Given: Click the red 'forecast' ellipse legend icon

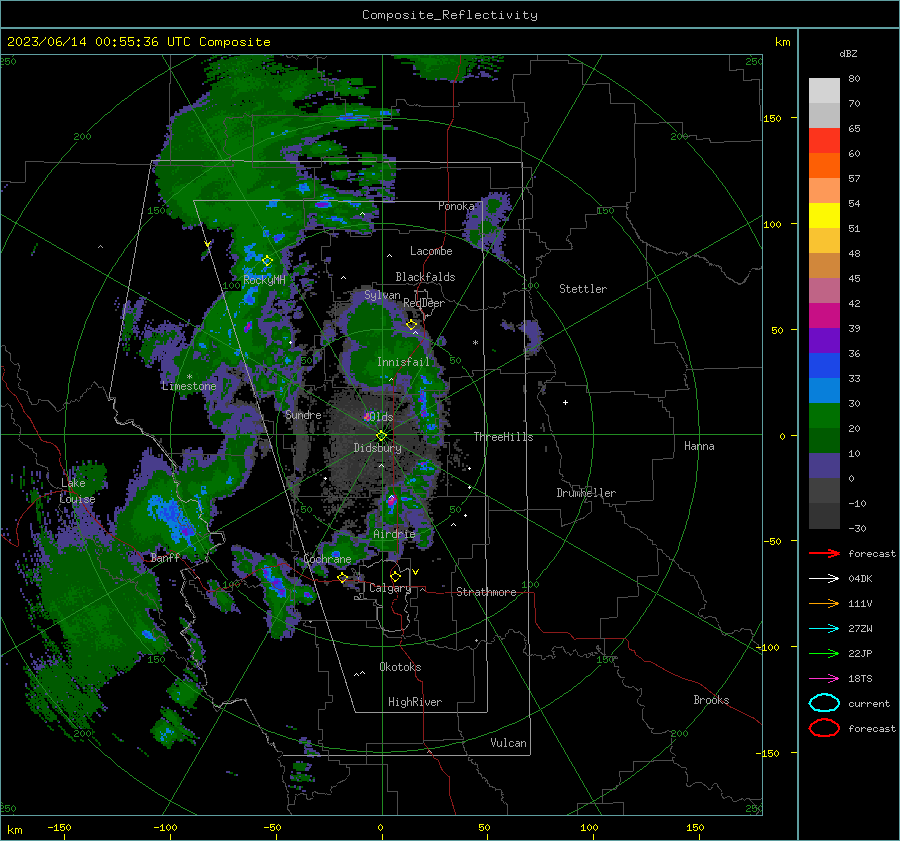Looking at the screenshot, I should tap(824, 728).
